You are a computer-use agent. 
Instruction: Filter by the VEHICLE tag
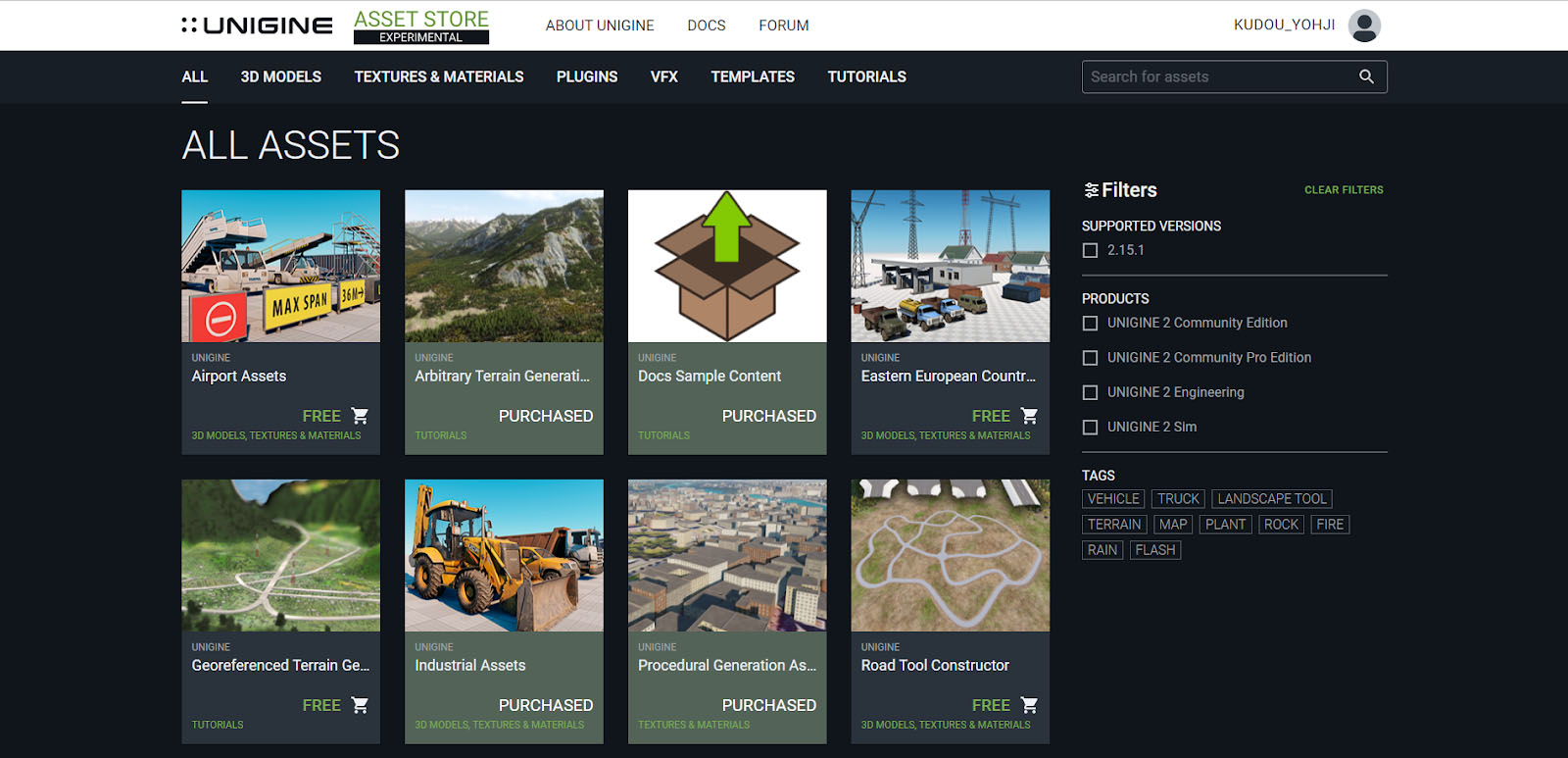pyautogui.click(x=1112, y=499)
